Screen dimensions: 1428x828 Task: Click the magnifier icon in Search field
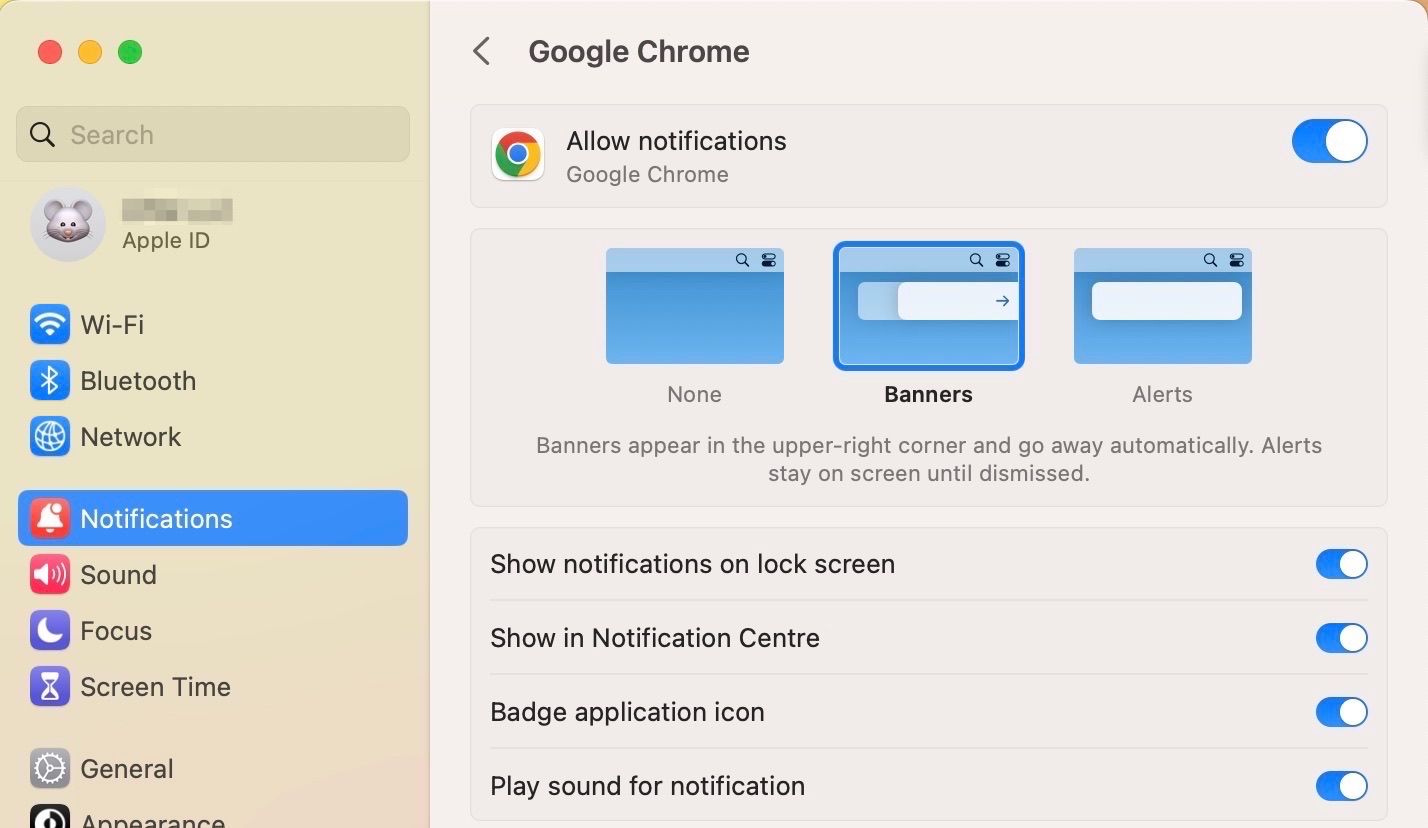click(42, 134)
